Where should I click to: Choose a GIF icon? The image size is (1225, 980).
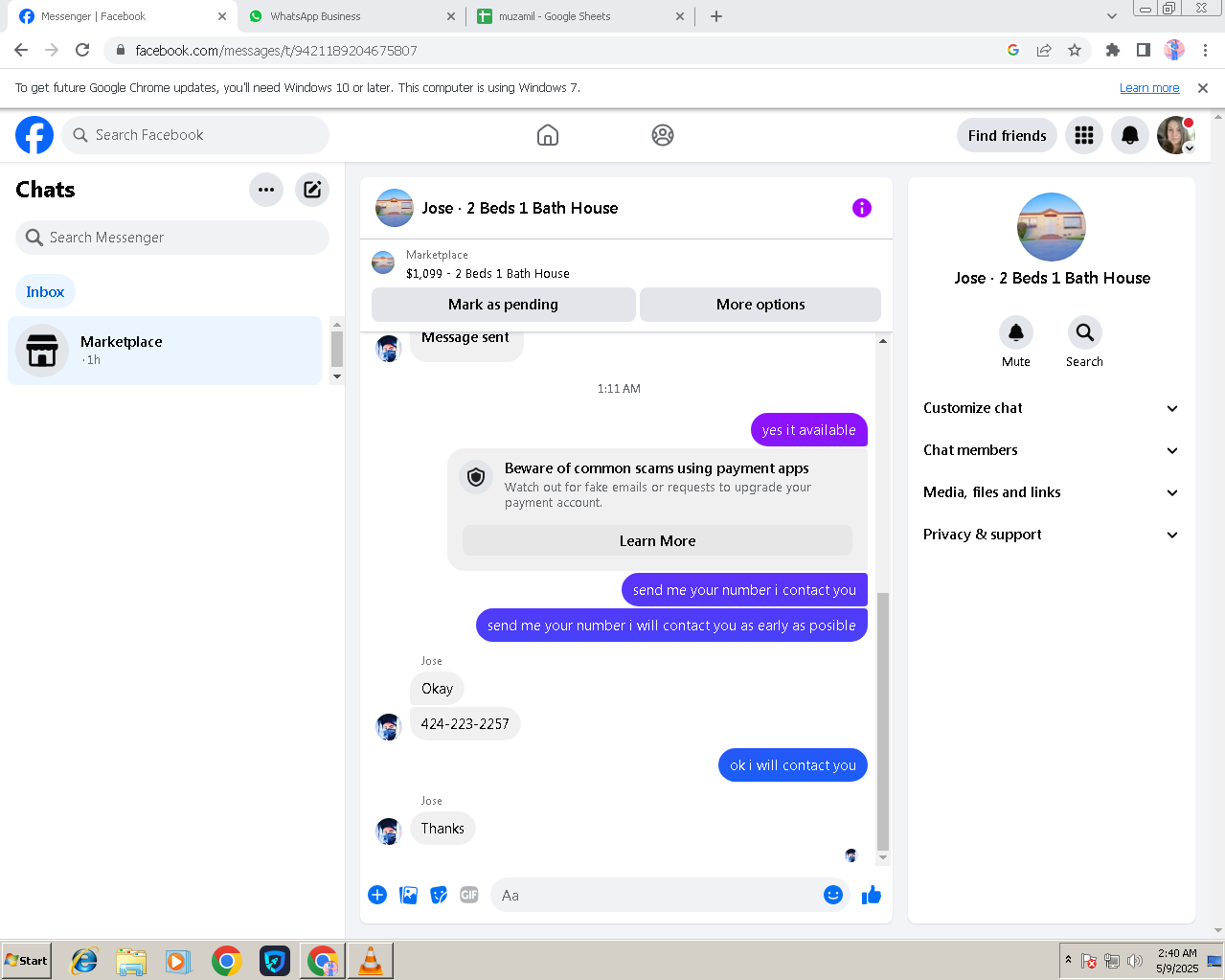tap(469, 895)
